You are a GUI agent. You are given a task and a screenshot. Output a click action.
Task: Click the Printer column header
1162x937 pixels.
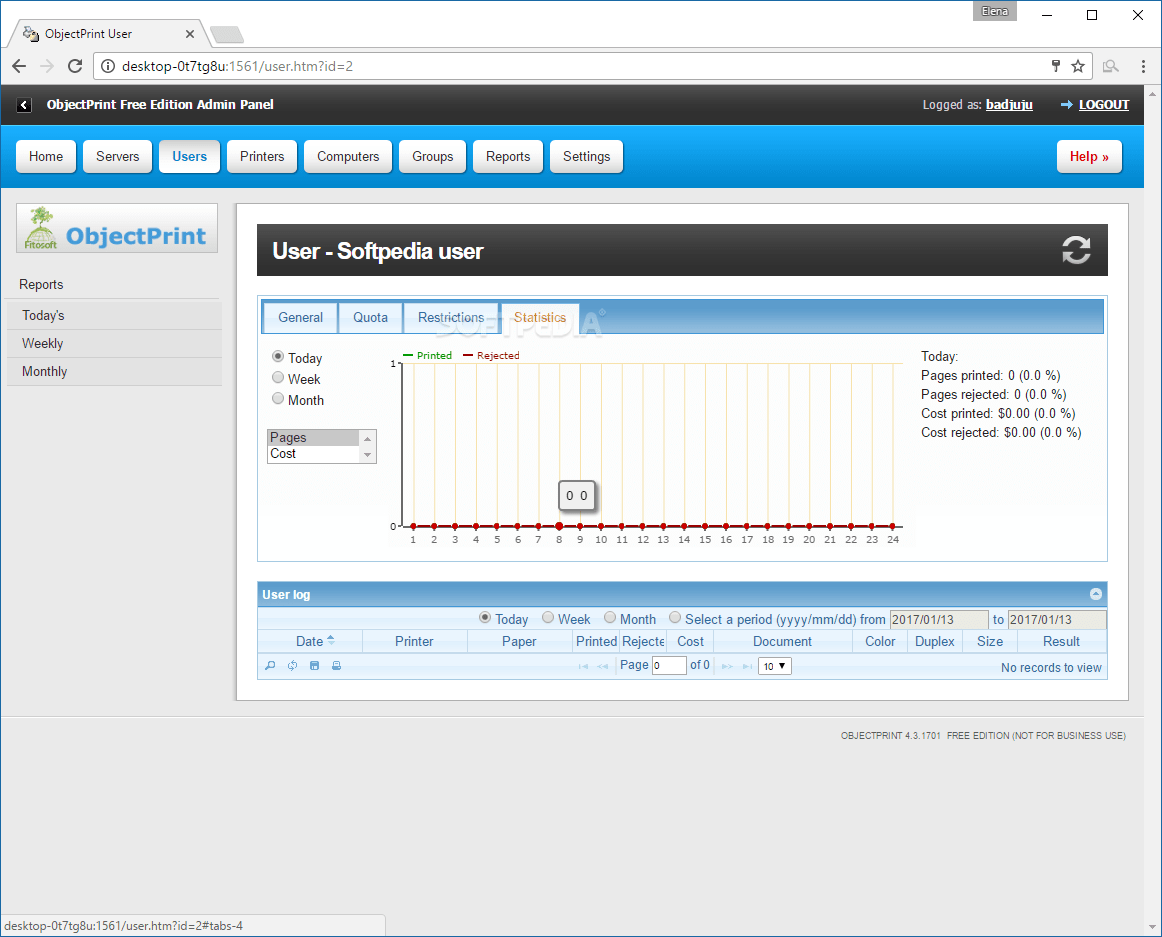click(x=414, y=641)
